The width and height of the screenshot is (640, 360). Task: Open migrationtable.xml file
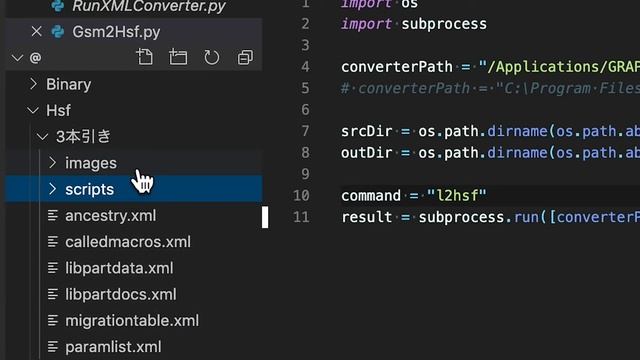tap(132, 320)
